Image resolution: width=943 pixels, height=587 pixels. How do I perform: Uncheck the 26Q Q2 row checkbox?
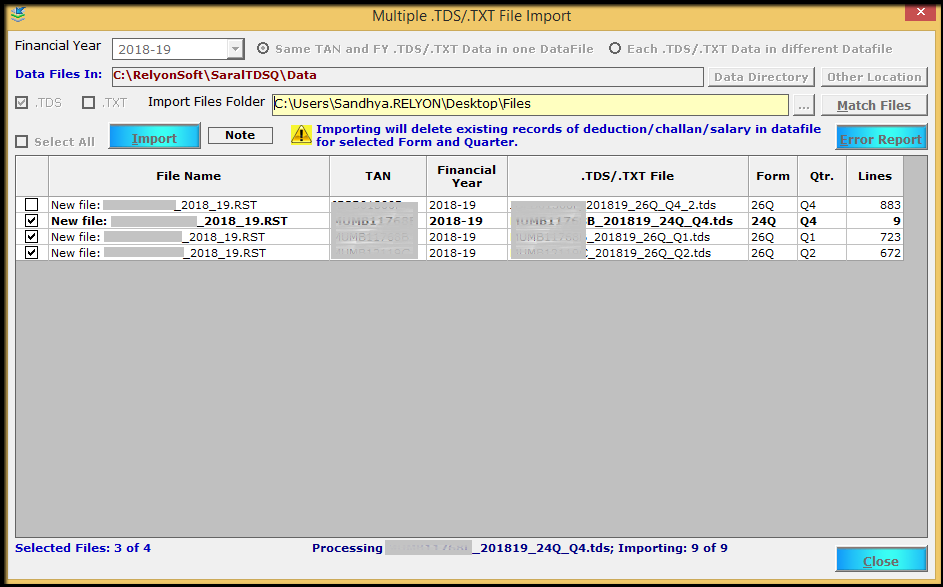click(x=31, y=253)
